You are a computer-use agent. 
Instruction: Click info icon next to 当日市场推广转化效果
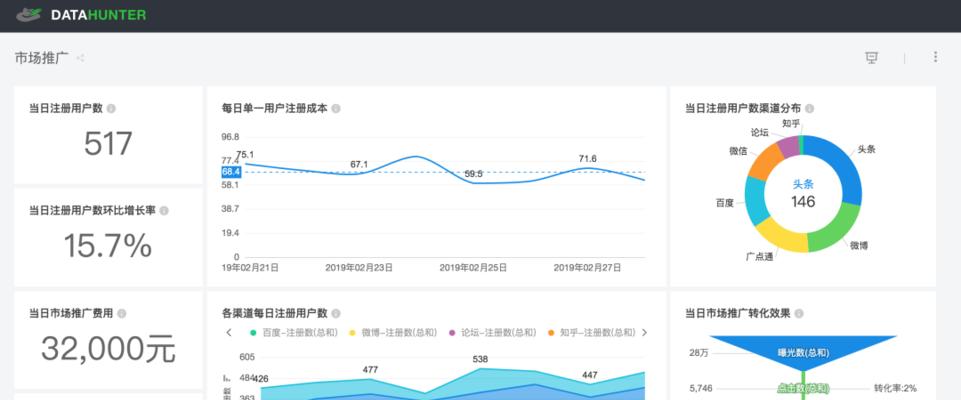pos(799,314)
